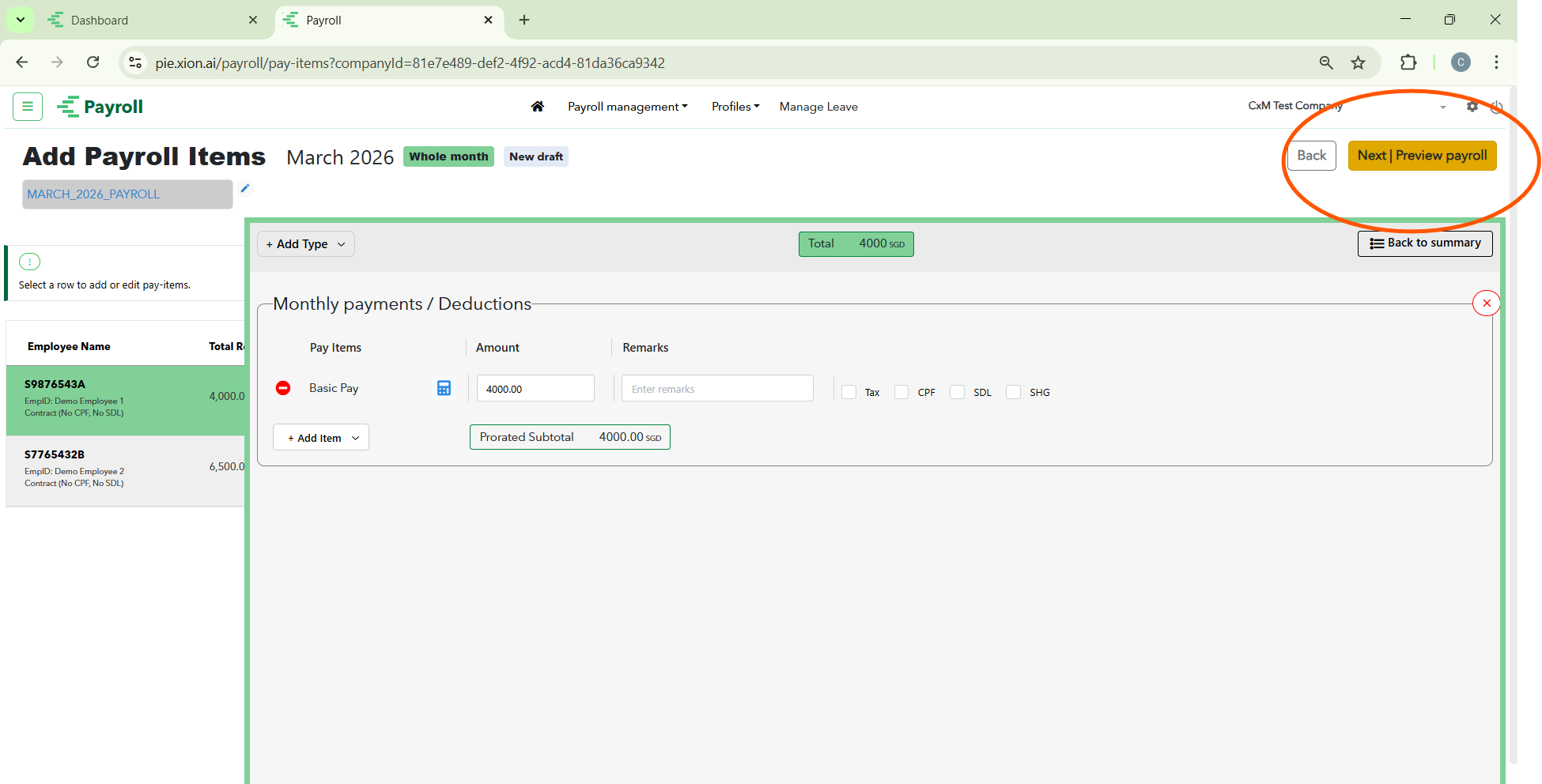The width and height of the screenshot is (1542, 784).
Task: Close the Monthly payments section with red X
Action: [x=1486, y=303]
